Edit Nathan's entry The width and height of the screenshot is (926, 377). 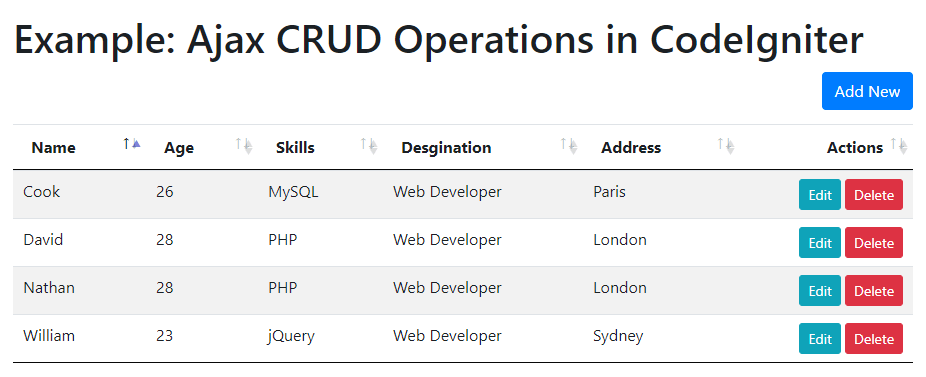point(820,291)
